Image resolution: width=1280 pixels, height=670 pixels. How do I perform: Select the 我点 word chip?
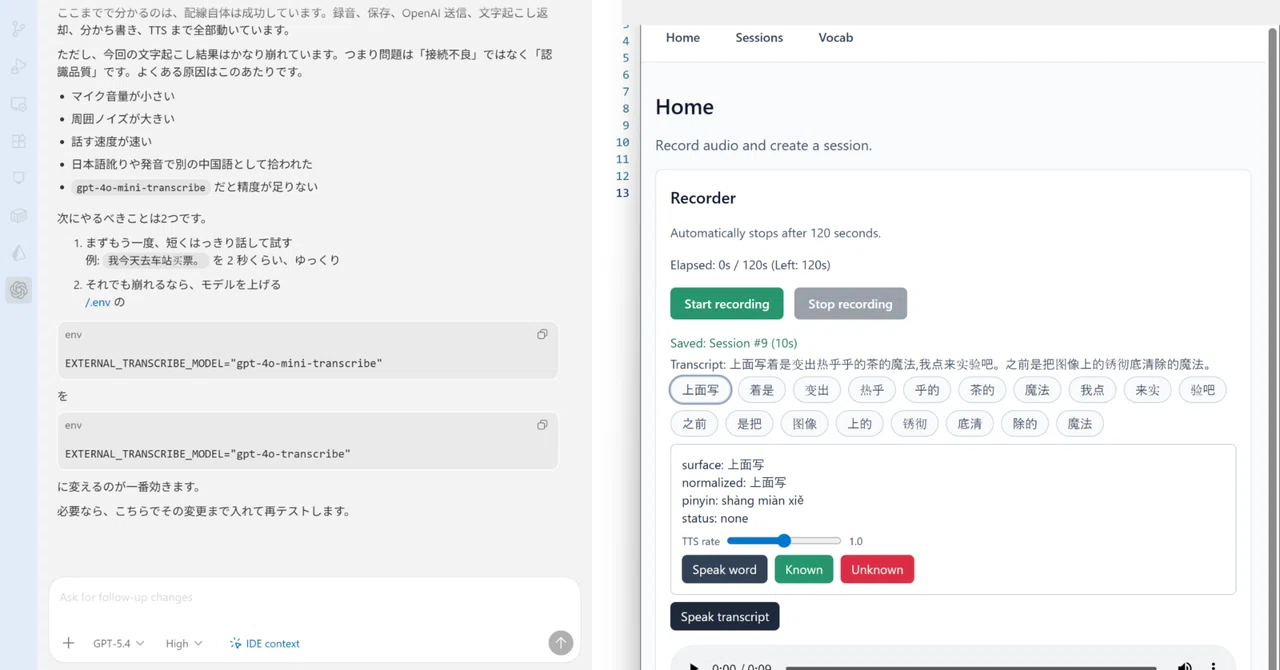click(x=1092, y=390)
